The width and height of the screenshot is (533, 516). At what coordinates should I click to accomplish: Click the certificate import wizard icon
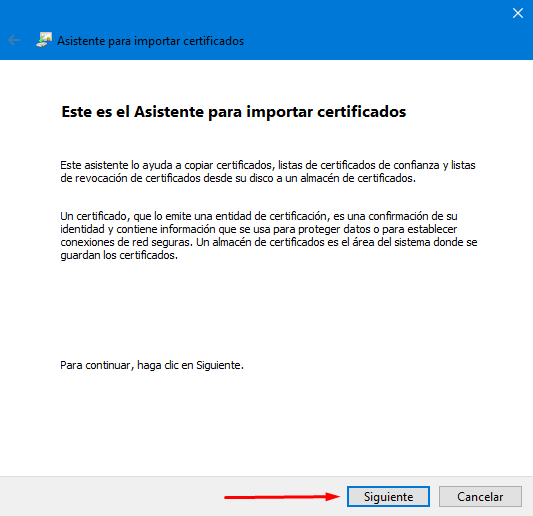tap(44, 40)
